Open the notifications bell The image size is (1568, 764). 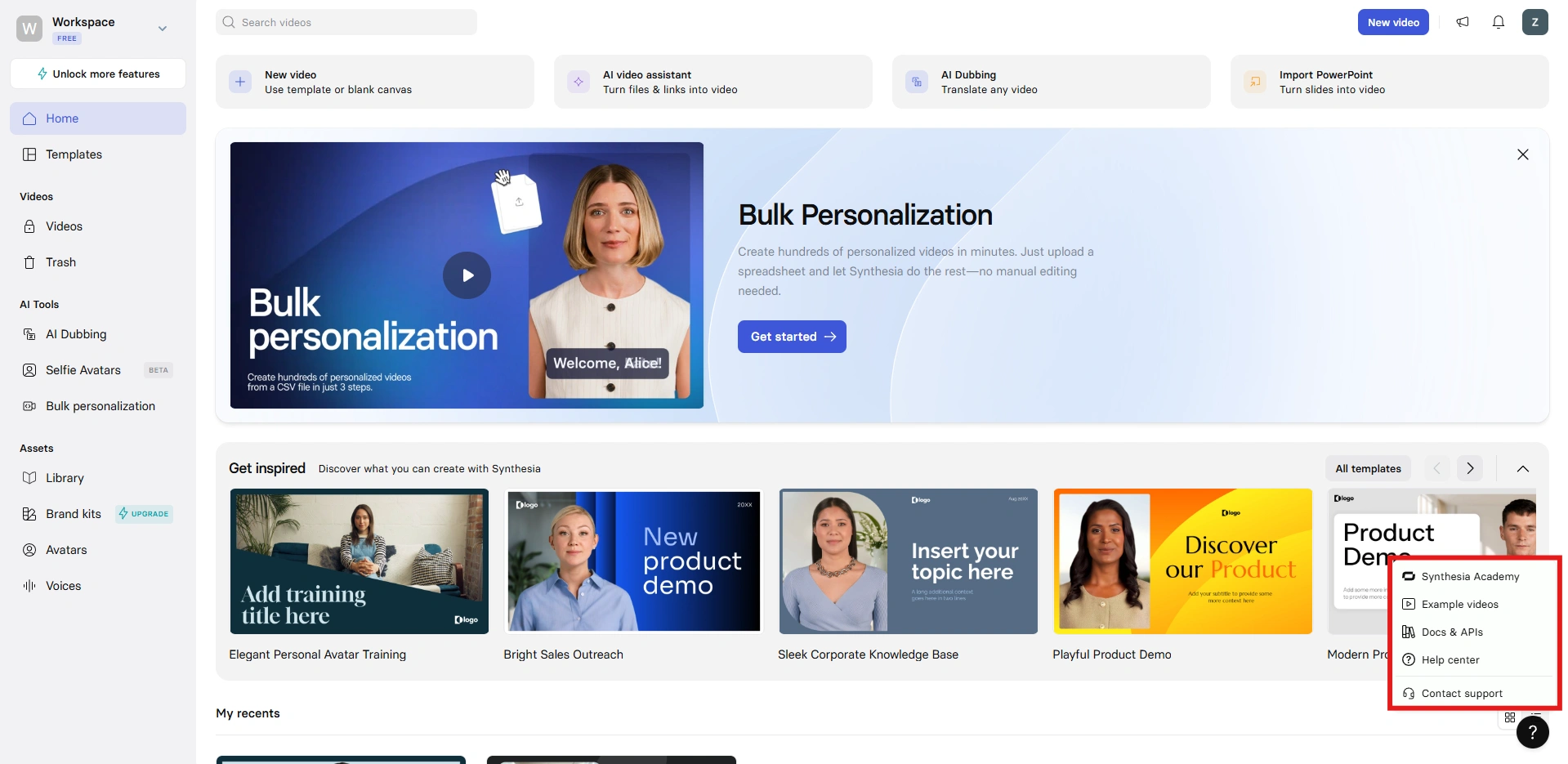point(1499,22)
